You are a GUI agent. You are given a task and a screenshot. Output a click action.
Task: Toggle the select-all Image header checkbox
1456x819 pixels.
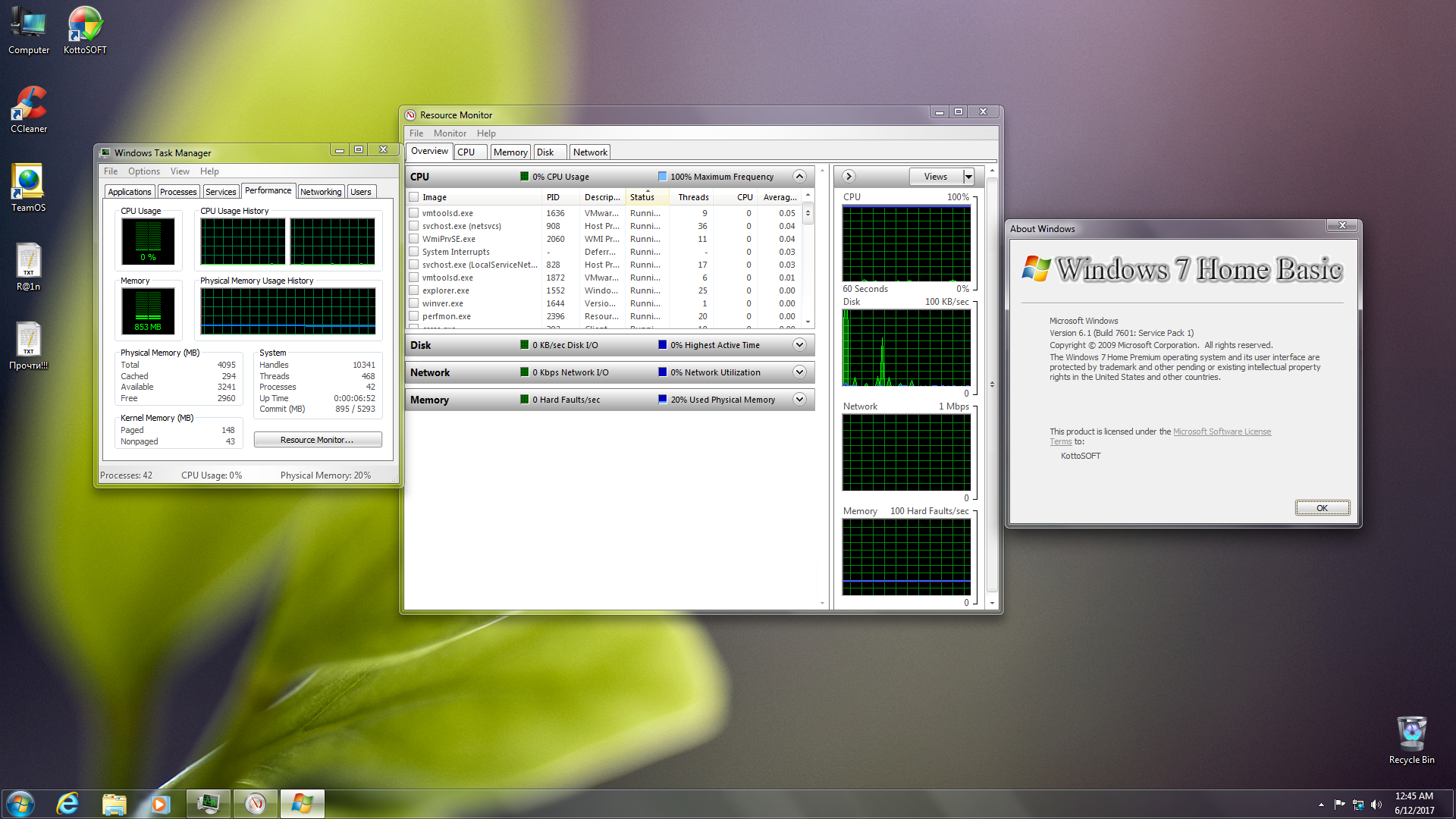(x=414, y=197)
